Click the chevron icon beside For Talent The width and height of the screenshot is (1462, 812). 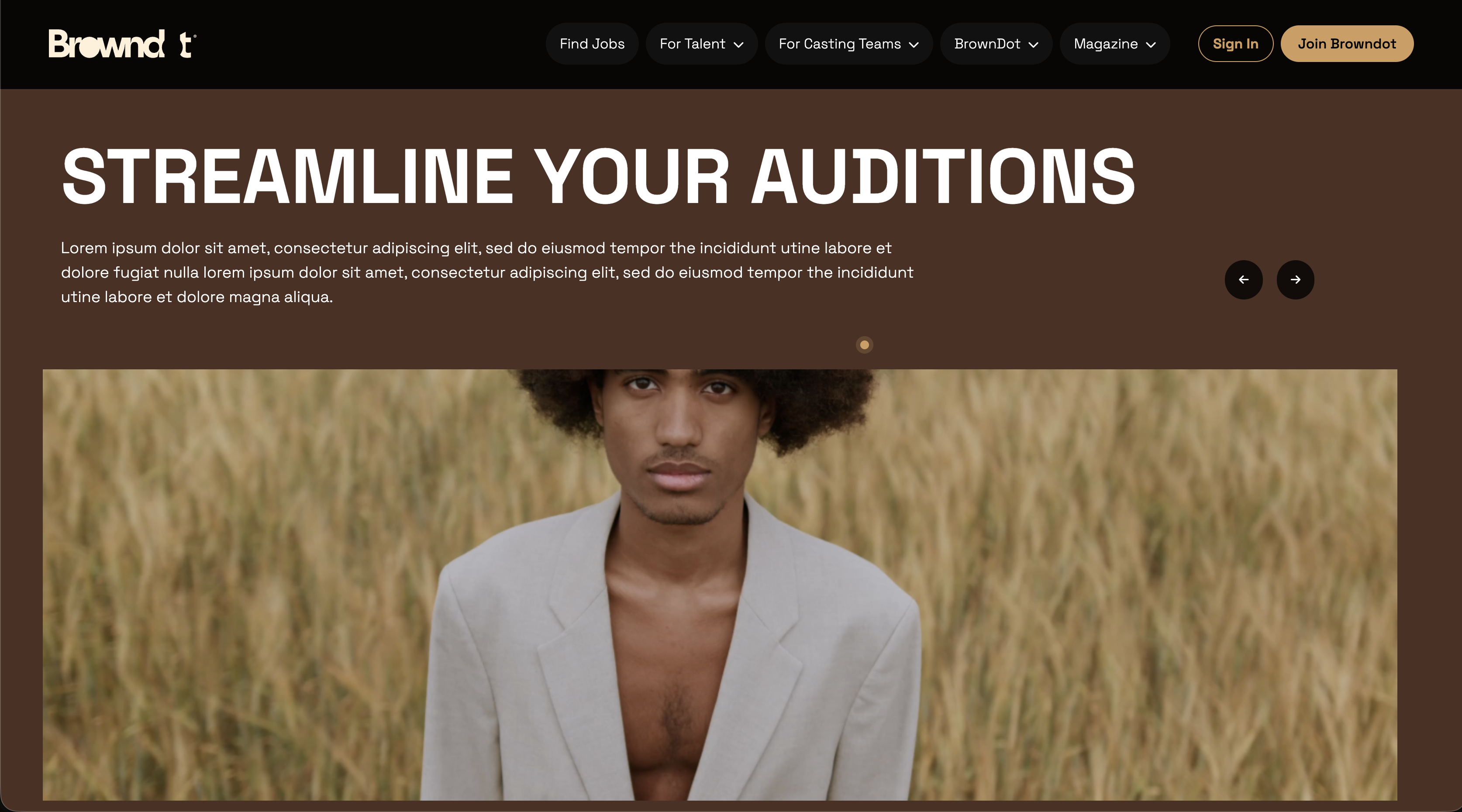coord(738,45)
